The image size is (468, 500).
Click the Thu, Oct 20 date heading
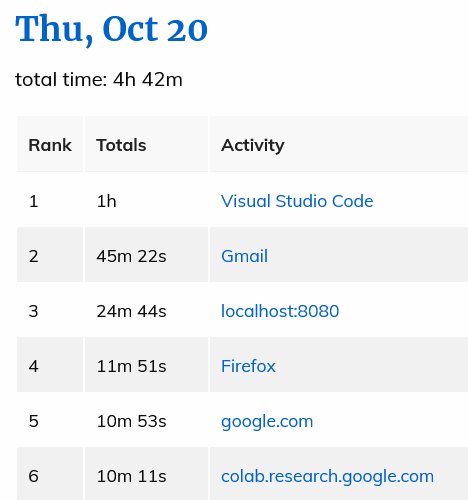[111, 29]
